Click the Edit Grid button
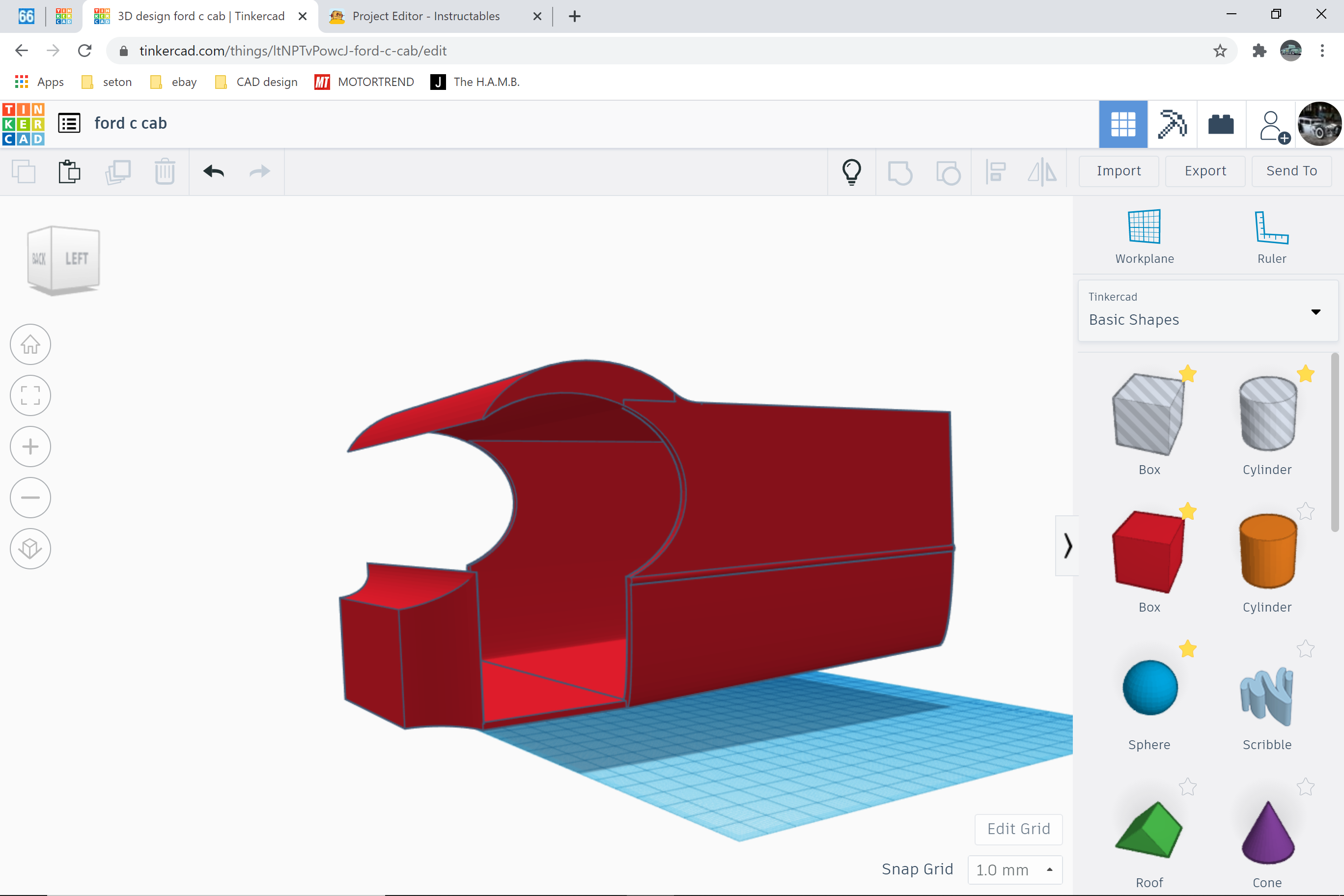The image size is (1344, 896). click(1018, 829)
